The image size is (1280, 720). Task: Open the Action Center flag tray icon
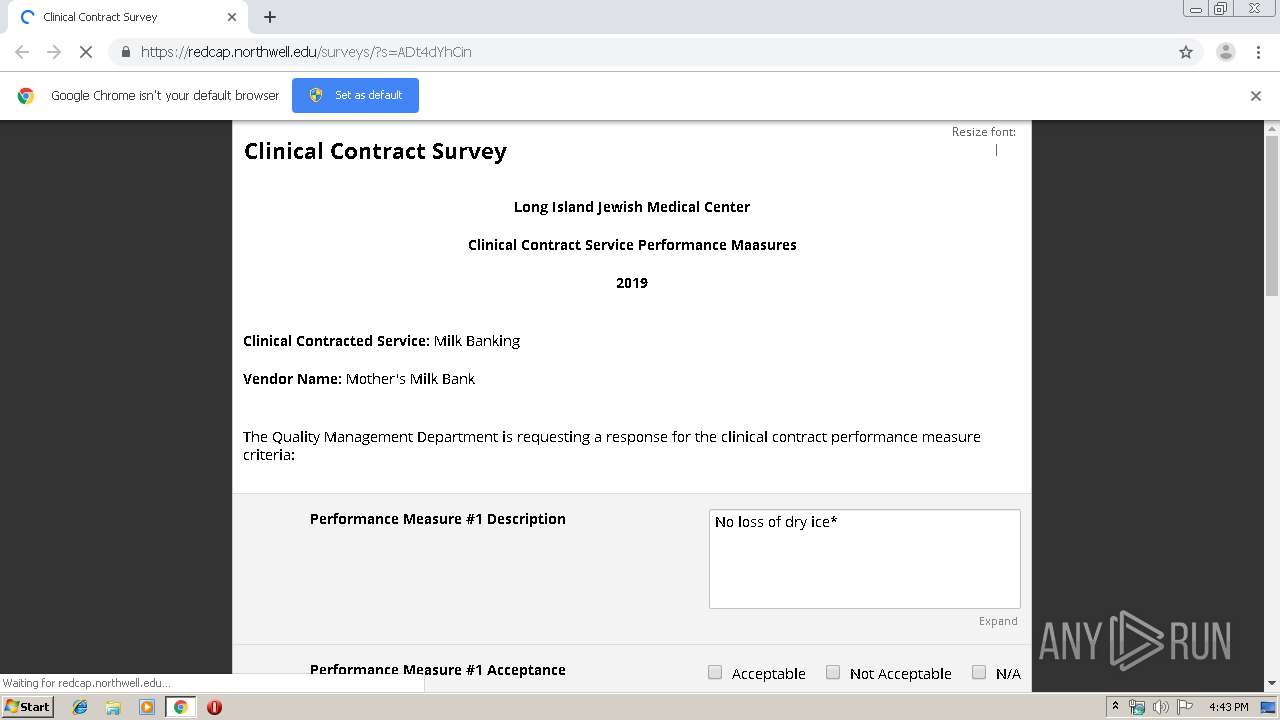[1185, 707]
